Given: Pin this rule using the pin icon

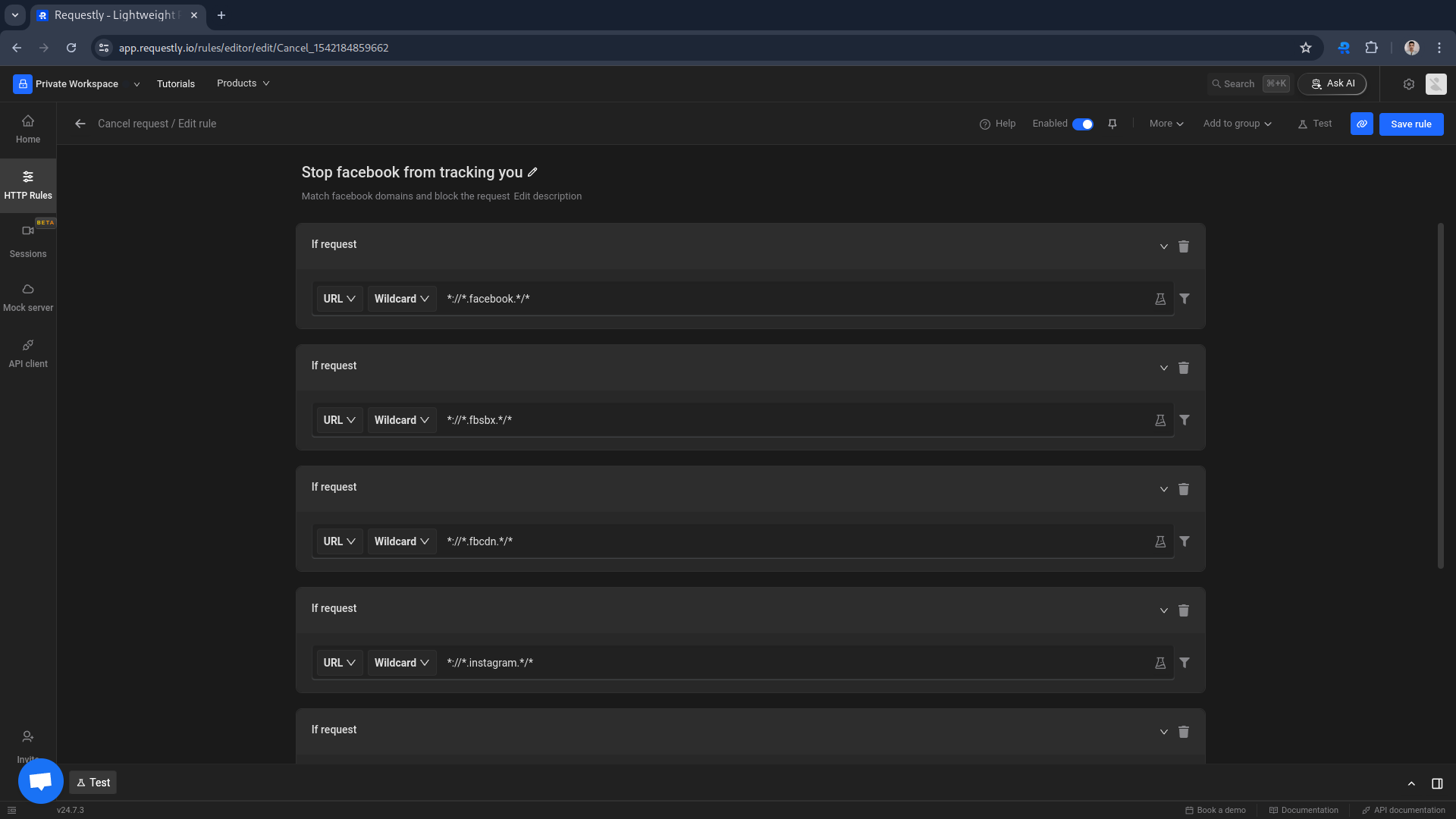Looking at the screenshot, I should (1112, 124).
